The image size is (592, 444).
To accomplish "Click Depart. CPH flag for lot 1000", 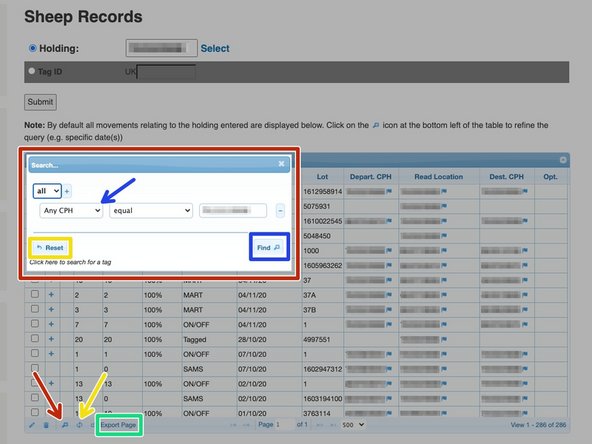I will pyautogui.click(x=389, y=250).
